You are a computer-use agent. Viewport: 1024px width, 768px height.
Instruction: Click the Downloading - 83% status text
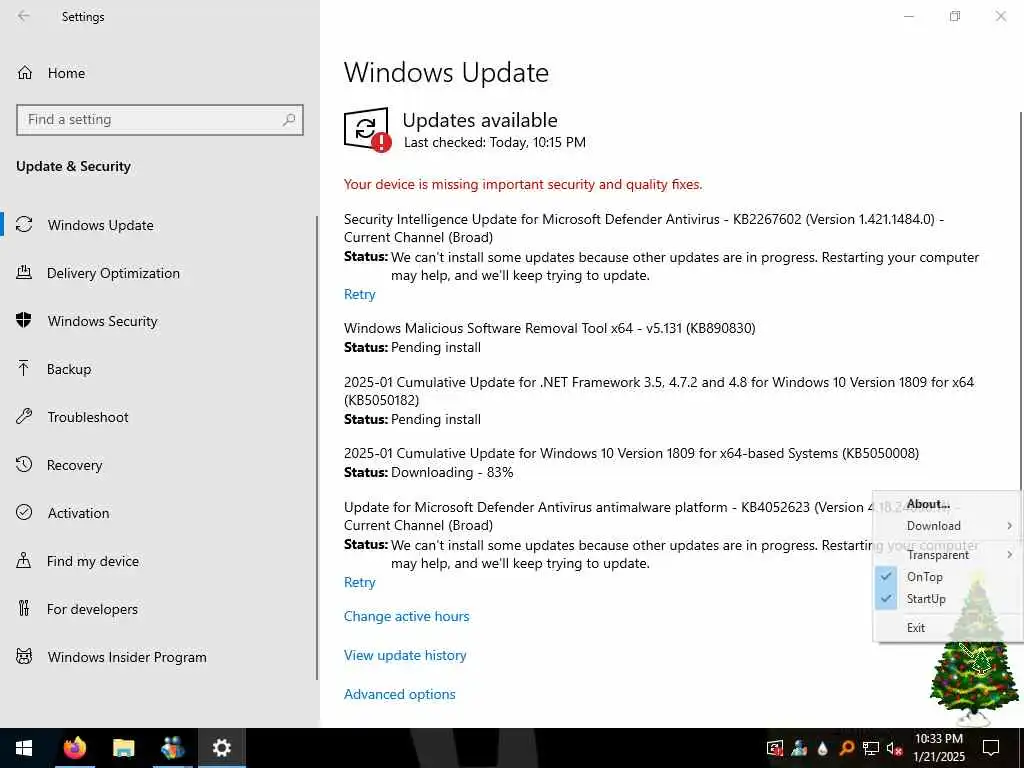coord(452,472)
